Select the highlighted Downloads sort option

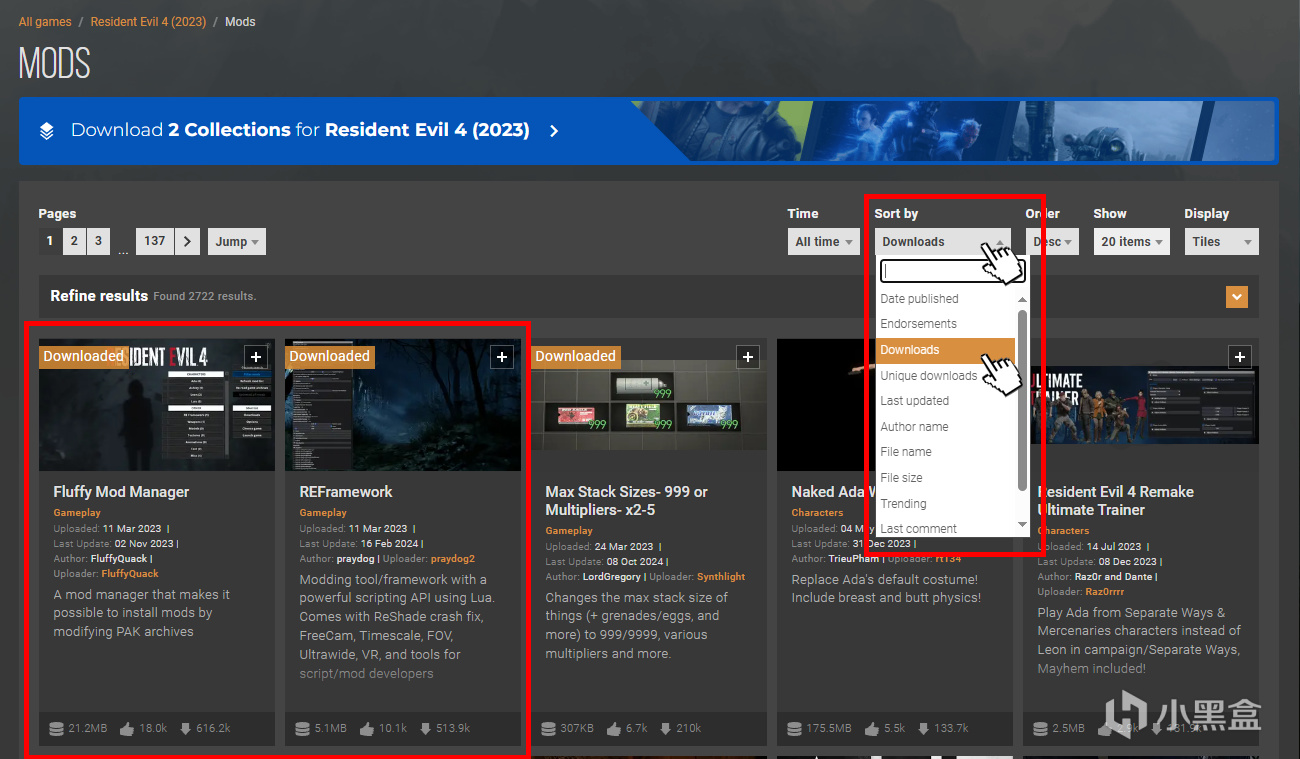click(946, 350)
